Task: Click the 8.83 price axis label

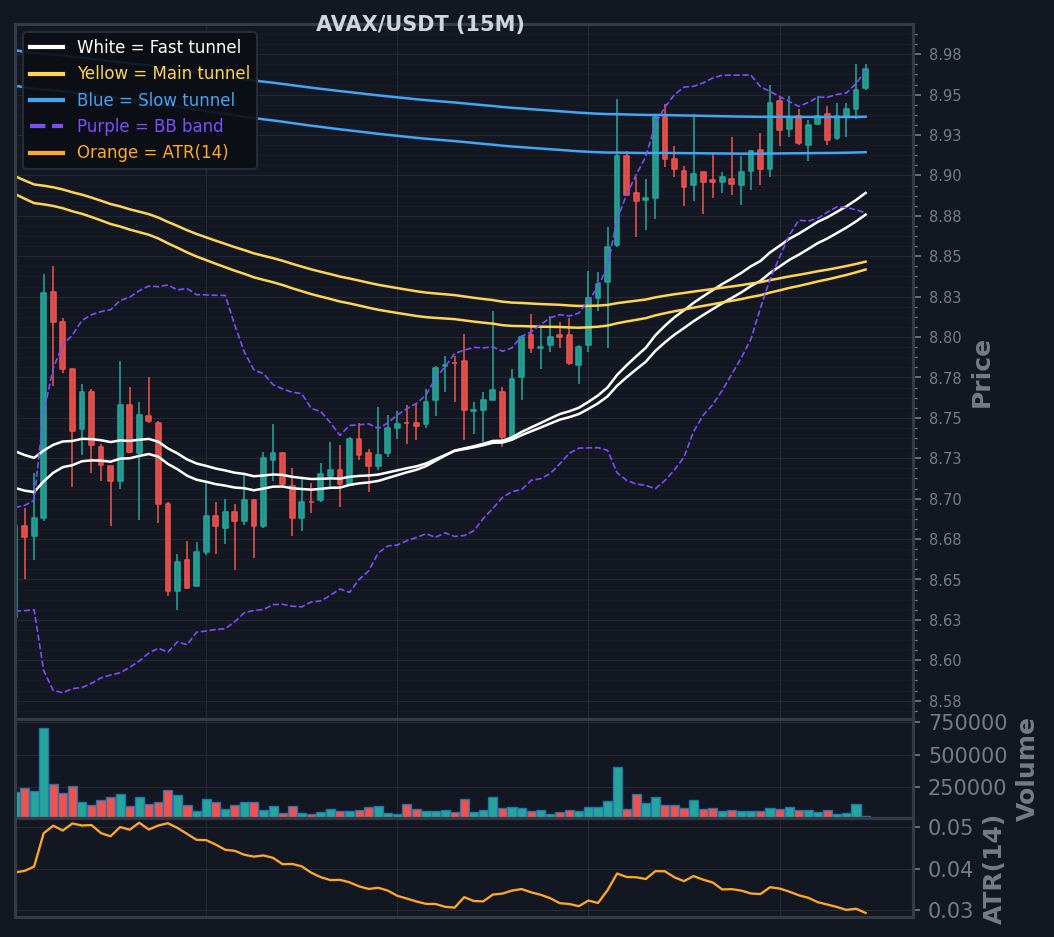Action: click(945, 297)
